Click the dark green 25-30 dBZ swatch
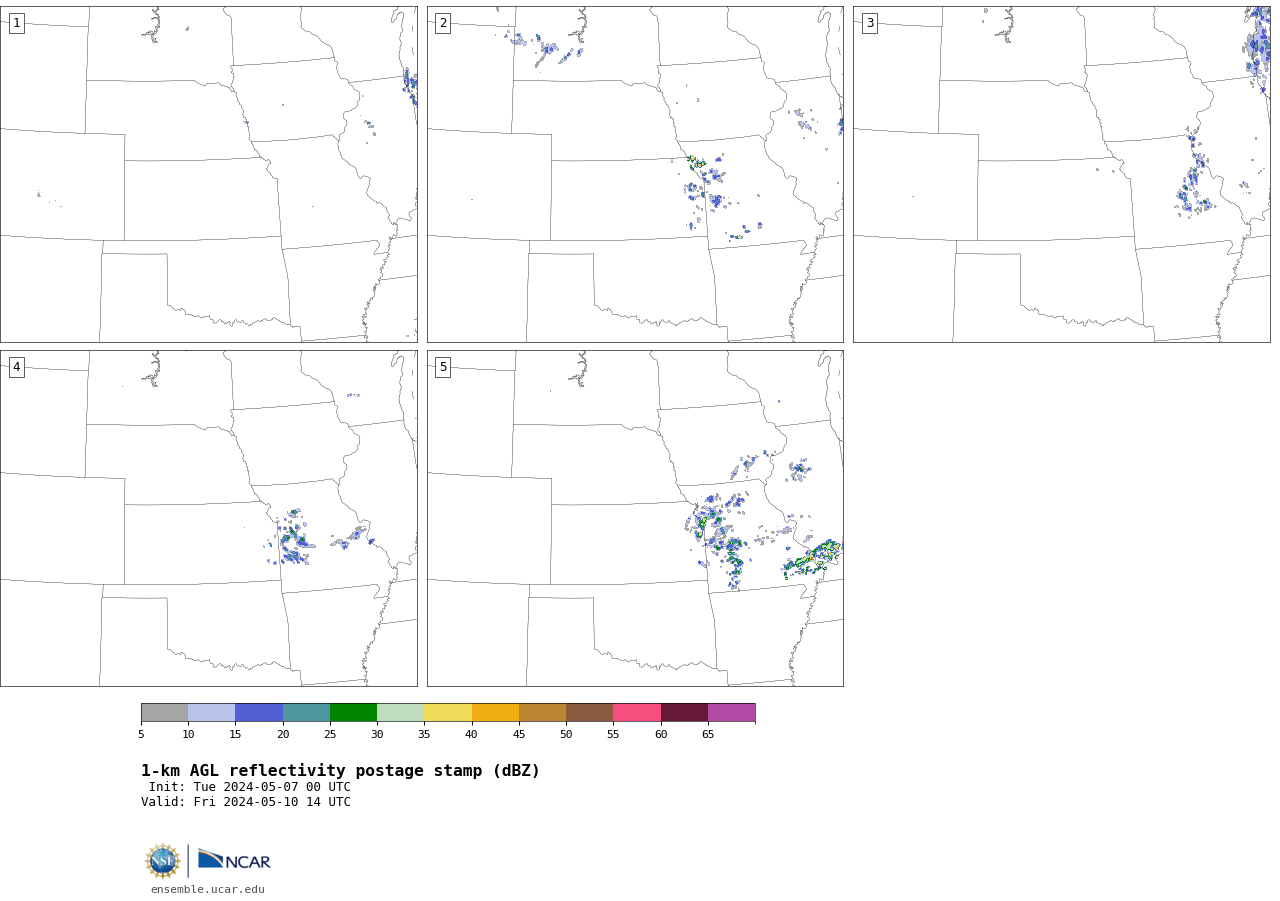This screenshot has width=1280, height=901. coord(353,712)
